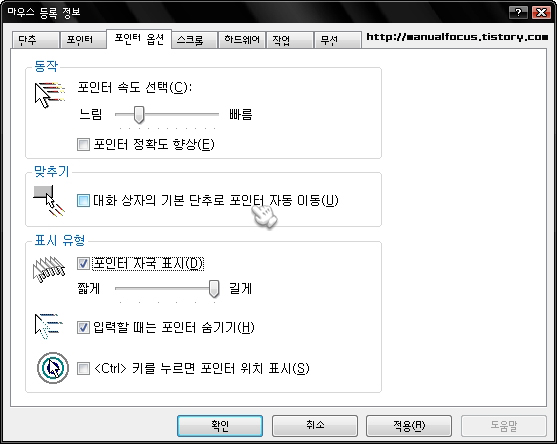This screenshot has height=444, width=557.
Task: Uncheck 입력할 때는 포인터 숨기기 checkbox
Action: 83,327
